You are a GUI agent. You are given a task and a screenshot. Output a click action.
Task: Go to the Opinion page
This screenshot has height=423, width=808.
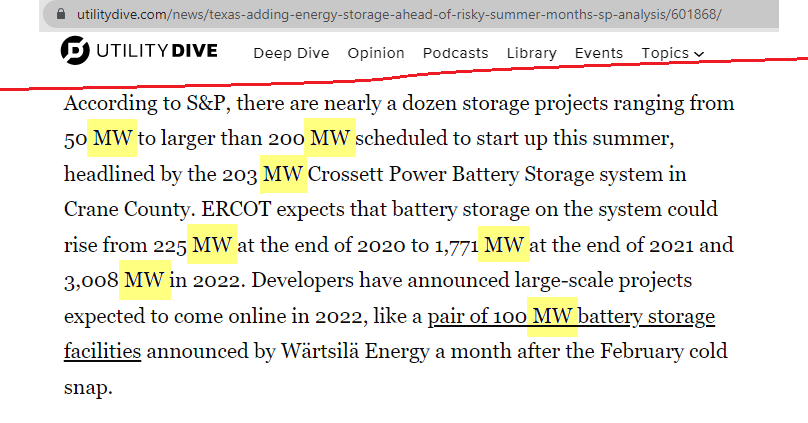point(376,53)
